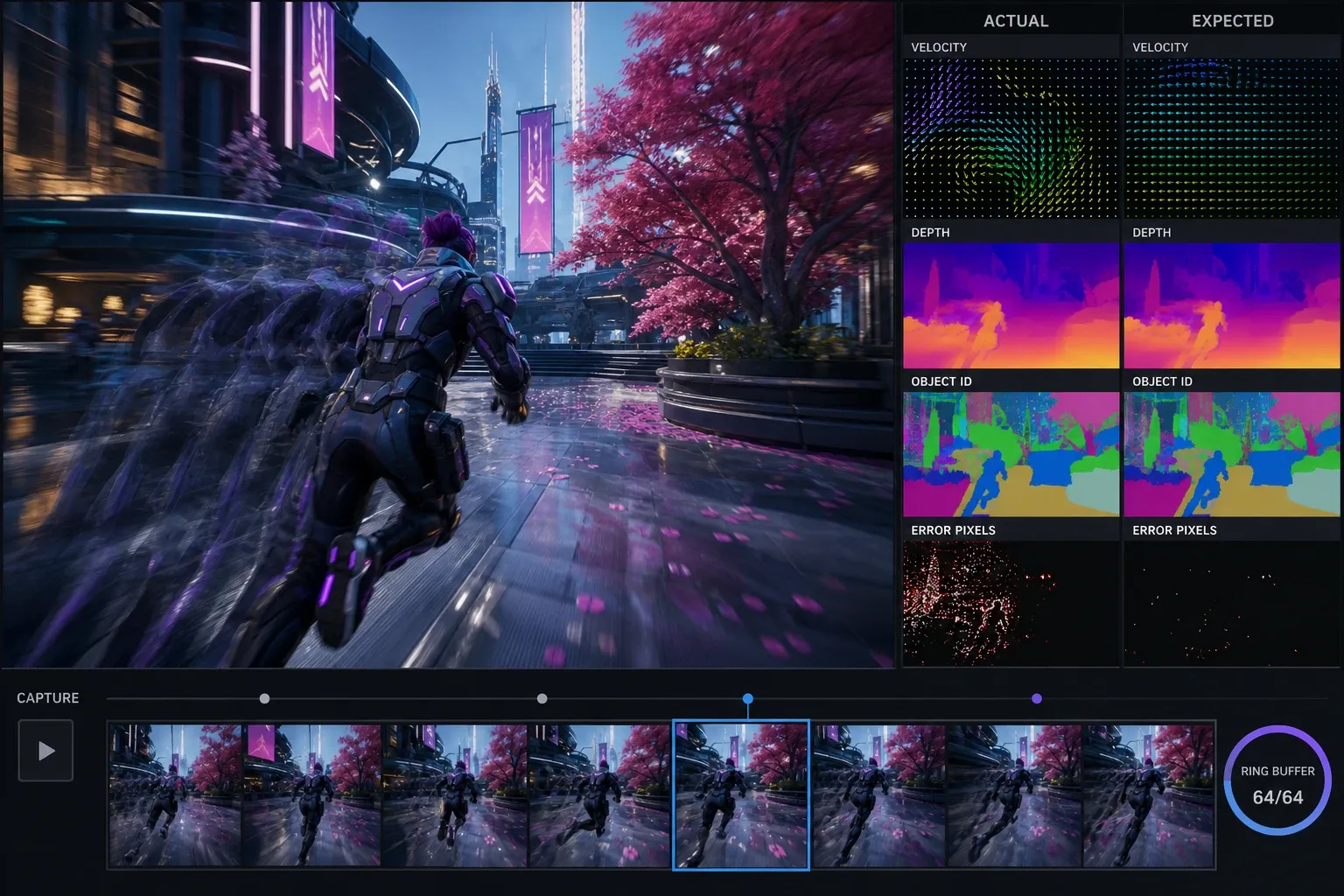Open the Actual velocity vector view
This screenshot has height=896, width=1344.
click(x=1011, y=138)
